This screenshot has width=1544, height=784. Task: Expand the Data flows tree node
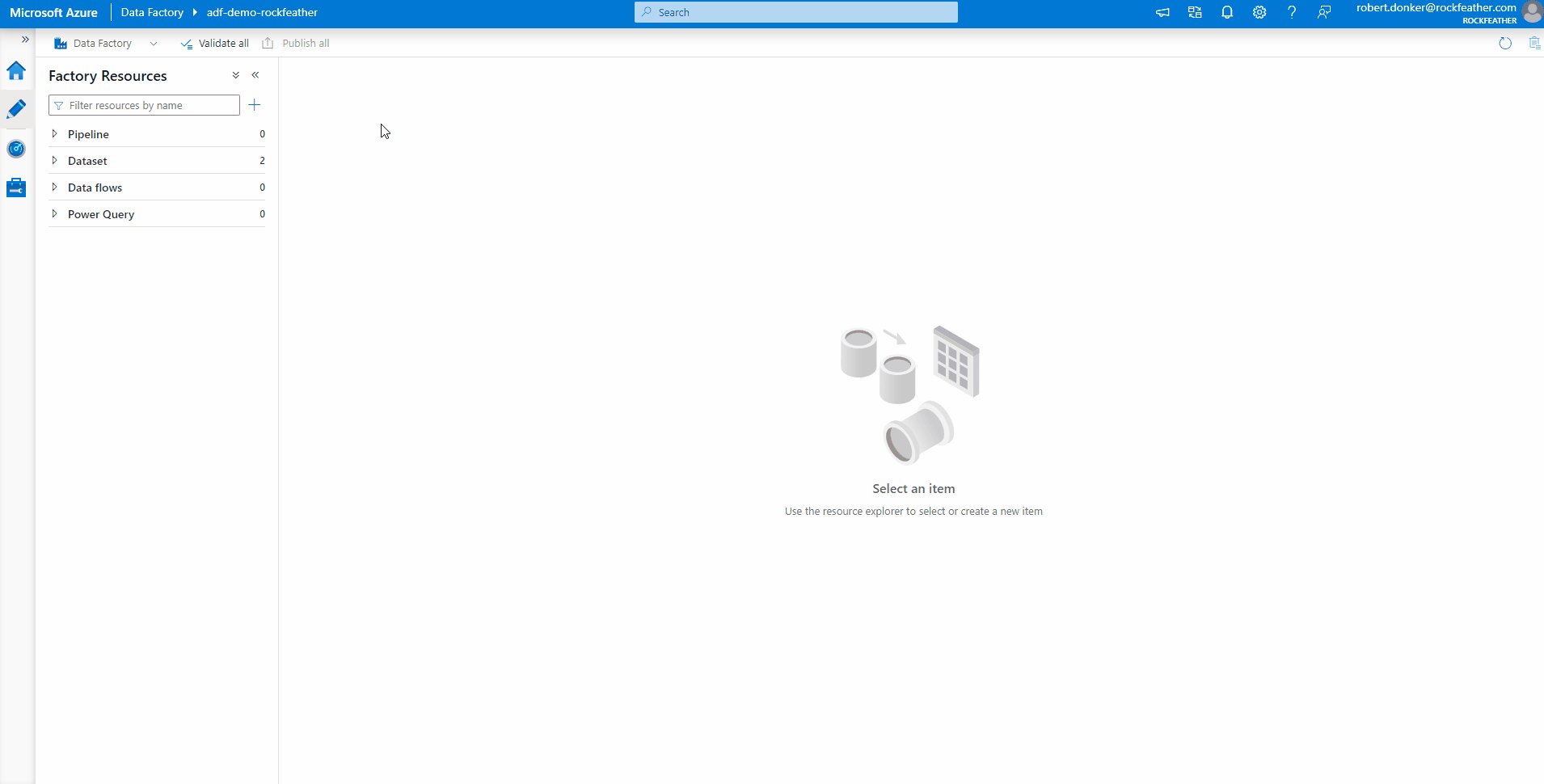[x=54, y=187]
